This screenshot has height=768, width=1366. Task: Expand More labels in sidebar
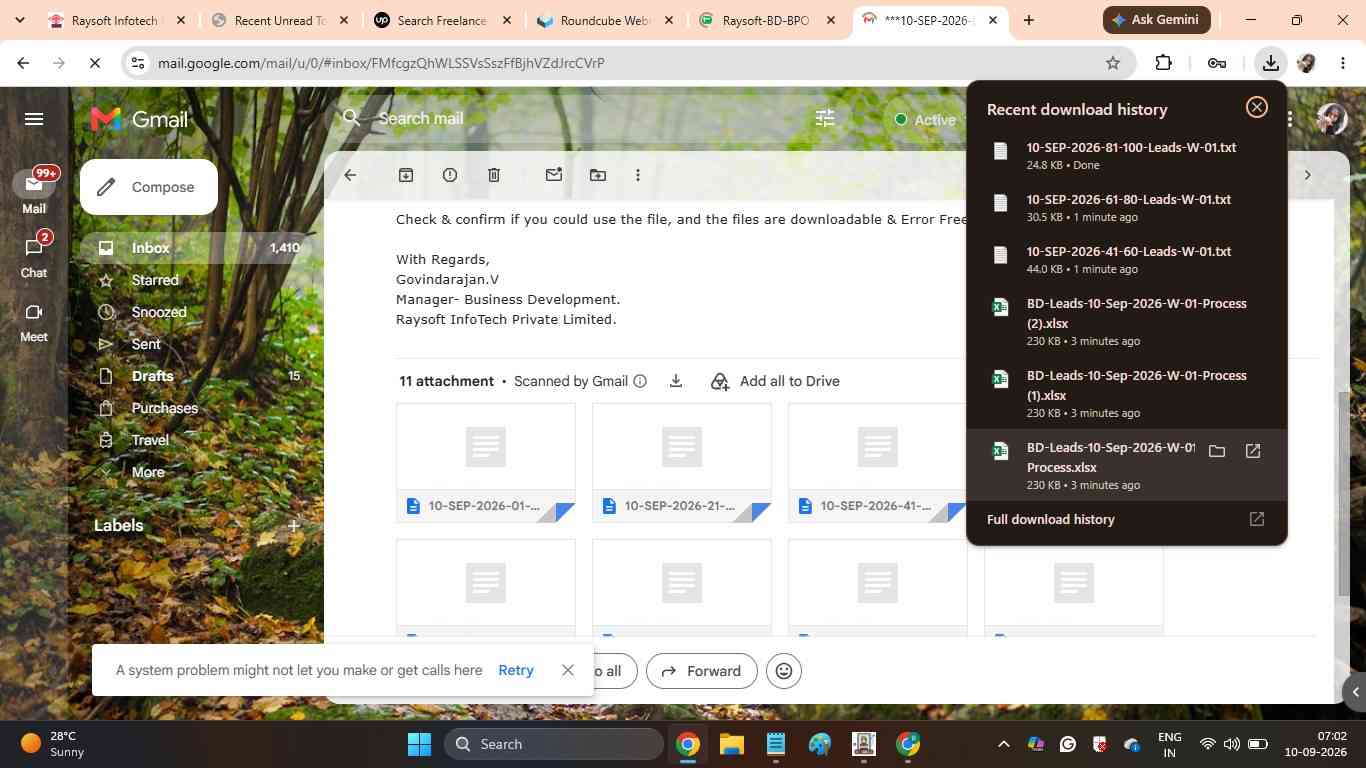point(148,472)
